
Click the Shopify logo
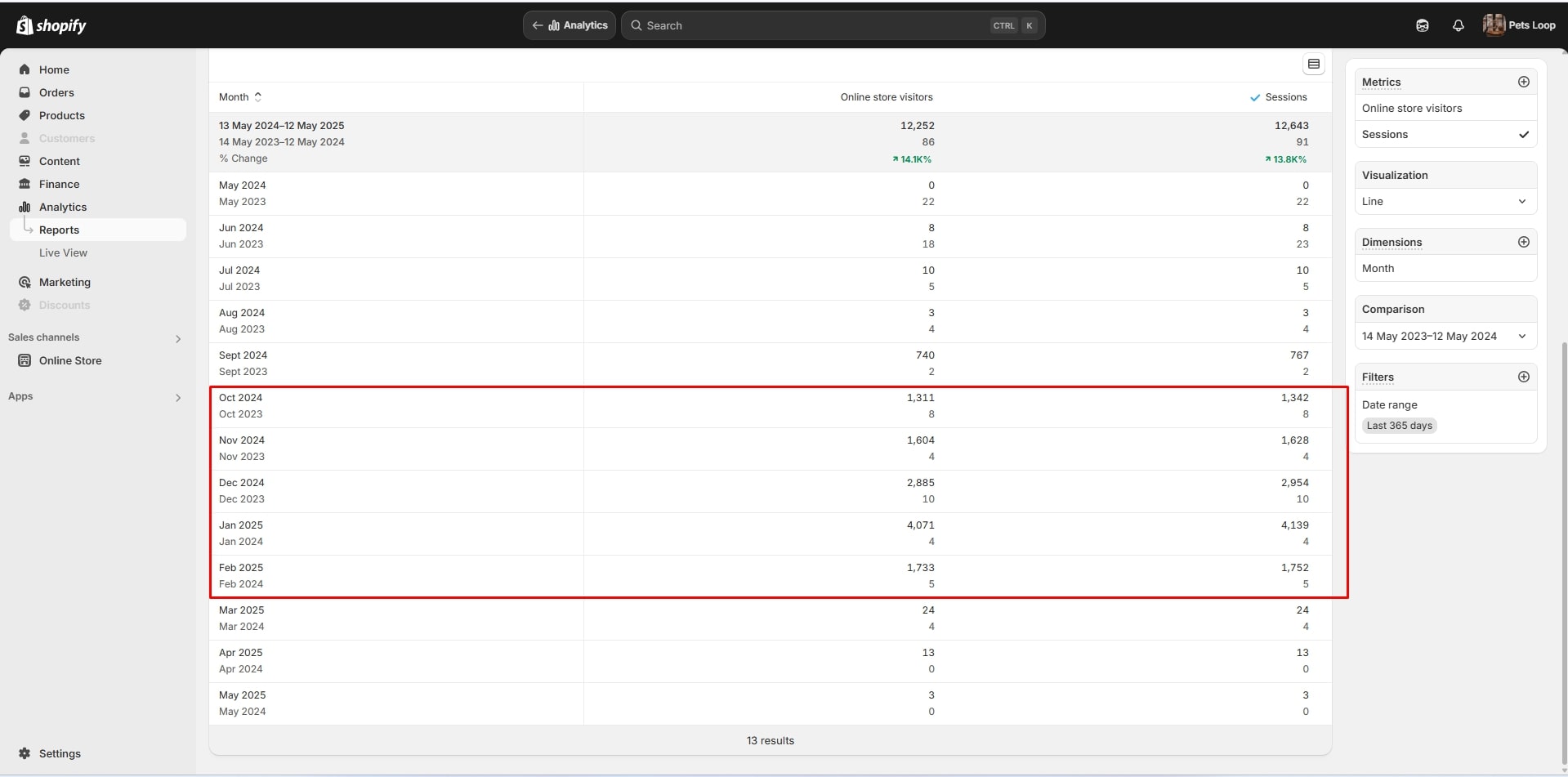pyautogui.click(x=51, y=25)
